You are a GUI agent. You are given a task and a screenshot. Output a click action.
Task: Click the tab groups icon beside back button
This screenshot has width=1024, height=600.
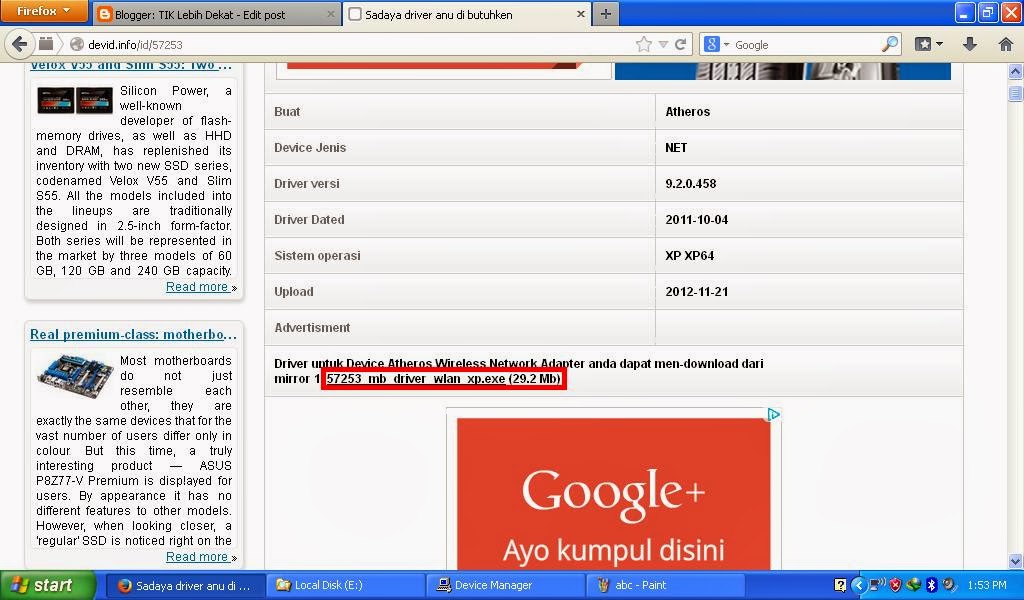click(46, 44)
